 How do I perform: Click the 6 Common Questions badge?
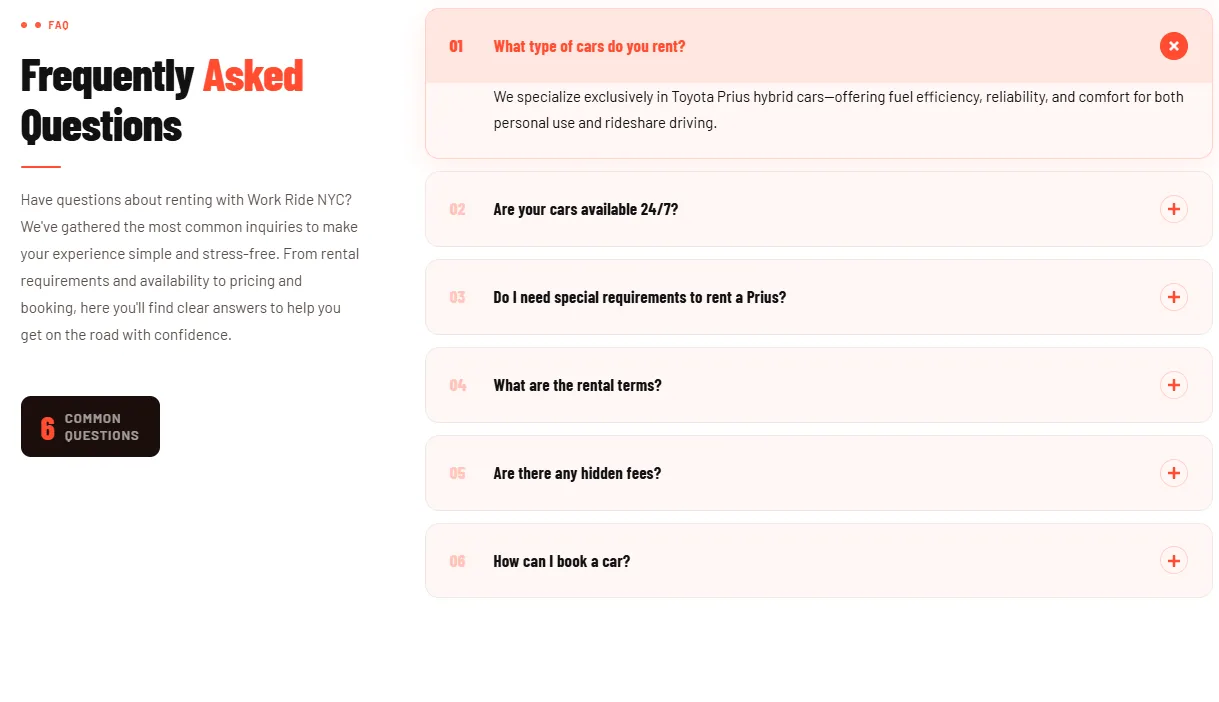tap(90, 427)
